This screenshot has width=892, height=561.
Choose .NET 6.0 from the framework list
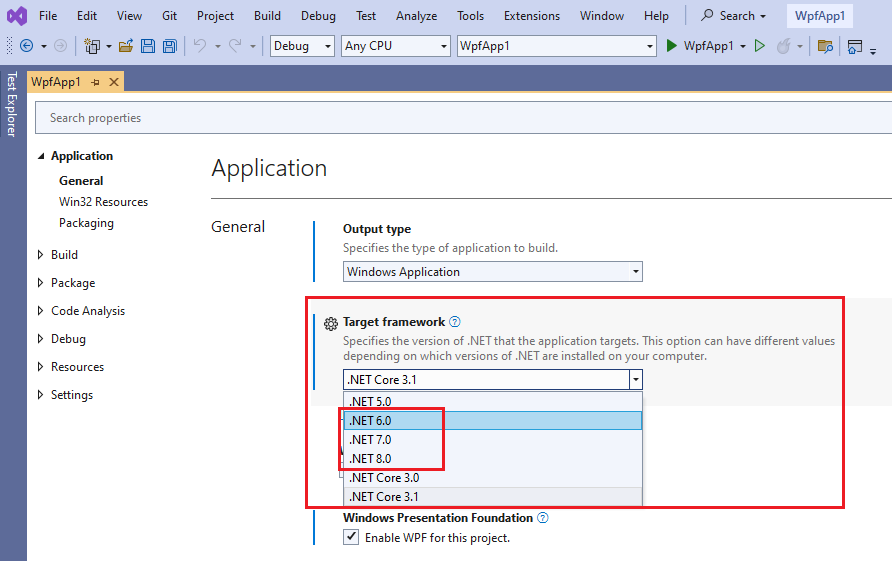coord(493,420)
